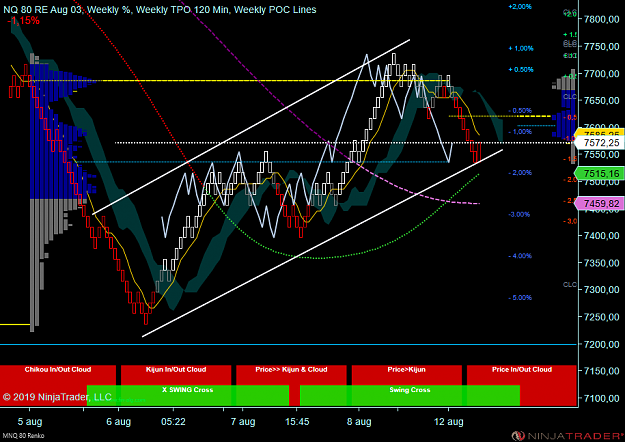Click the '+1,00%' weekly percent label
The height and width of the screenshot is (442, 625).
click(521, 49)
